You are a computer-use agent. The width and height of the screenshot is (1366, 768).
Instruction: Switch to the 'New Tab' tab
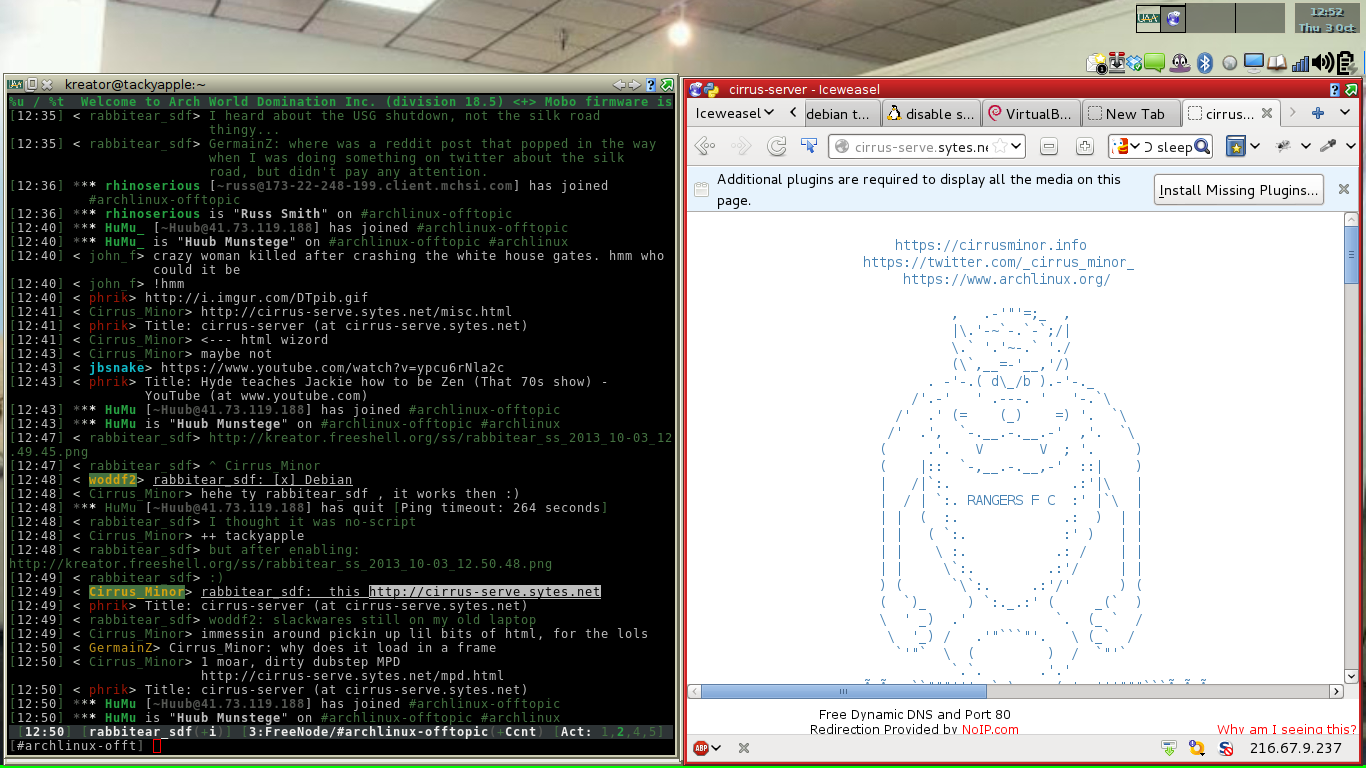[x=1131, y=114]
